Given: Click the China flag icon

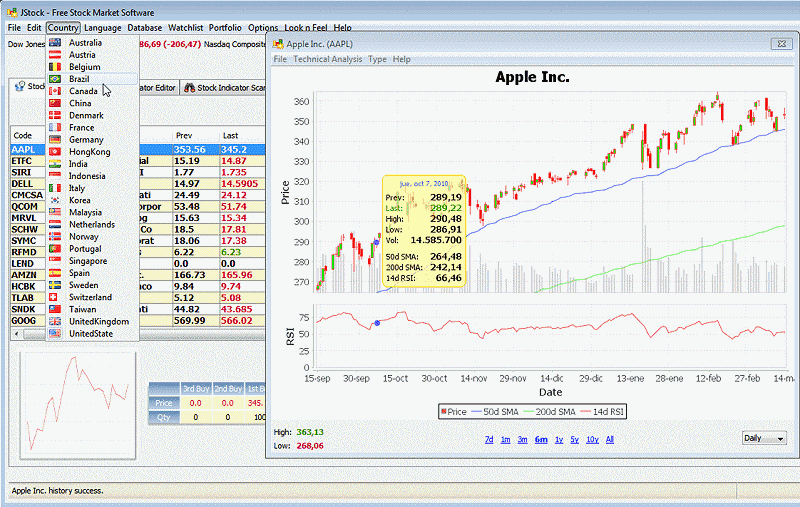Looking at the screenshot, I should (x=55, y=103).
